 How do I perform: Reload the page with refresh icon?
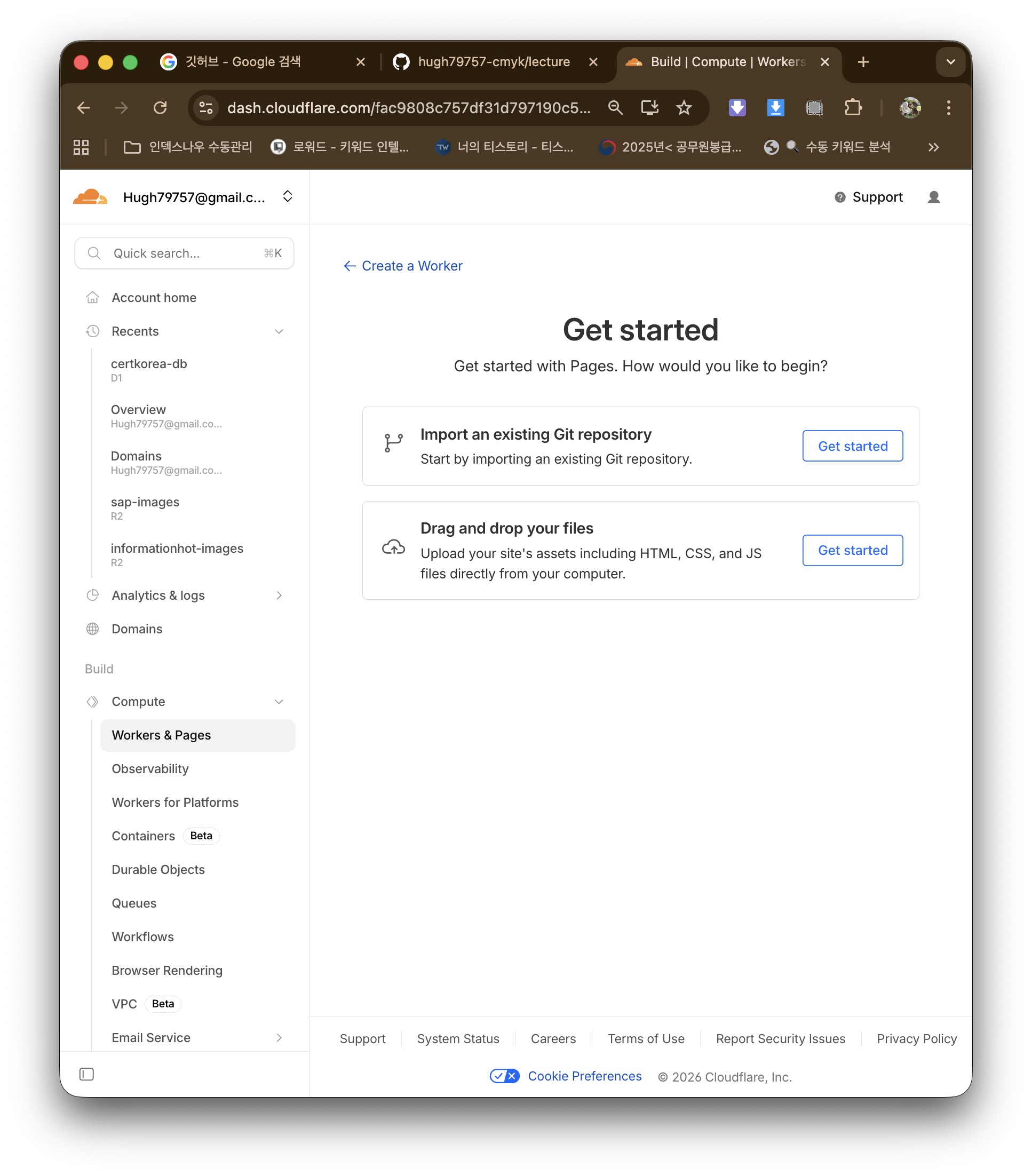coord(160,108)
